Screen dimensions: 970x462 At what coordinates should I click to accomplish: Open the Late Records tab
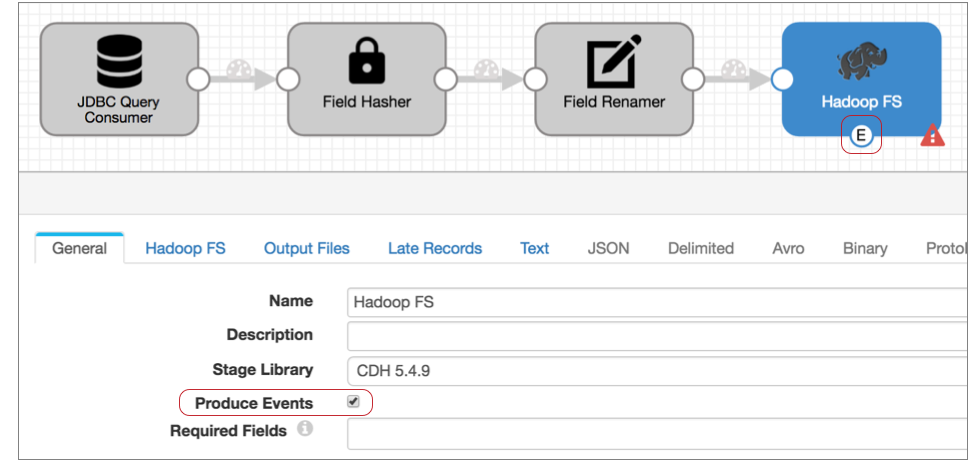[434, 248]
